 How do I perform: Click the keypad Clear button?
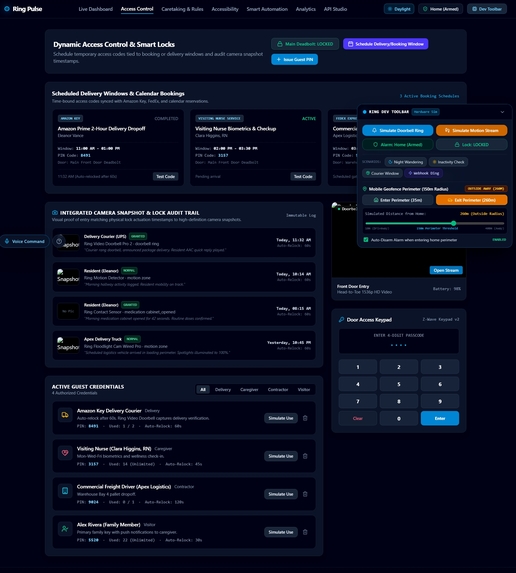pos(358,418)
